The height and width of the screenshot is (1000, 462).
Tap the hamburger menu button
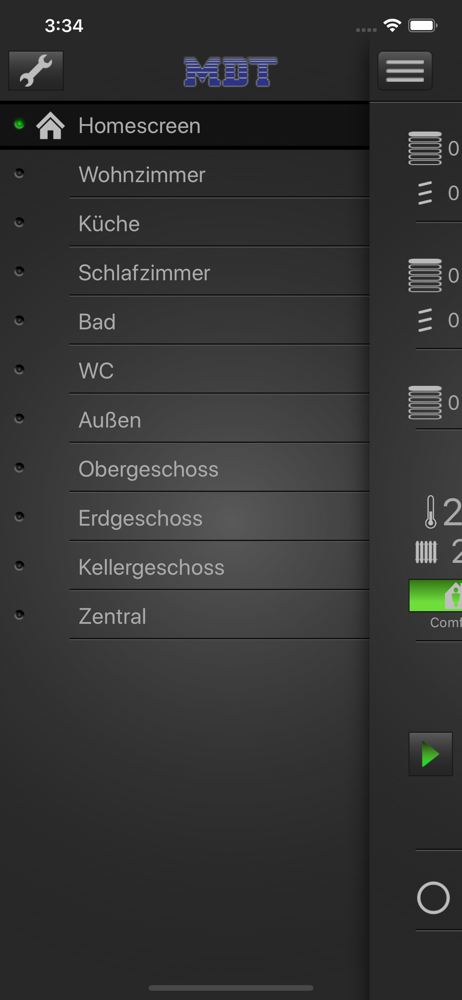click(x=405, y=71)
